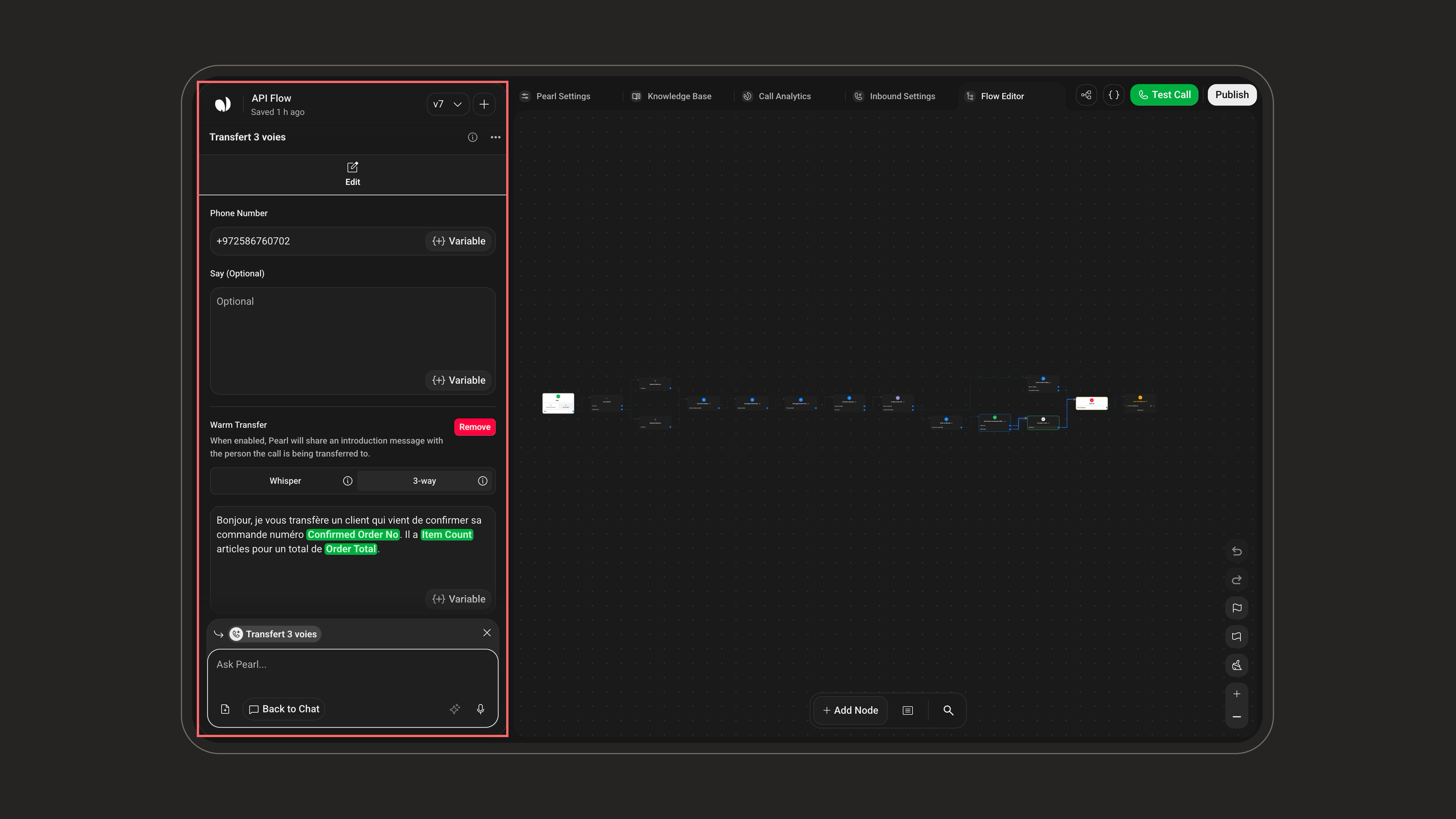The height and width of the screenshot is (819, 1456).
Task: Remove the Warm Transfer setting
Action: point(475,427)
